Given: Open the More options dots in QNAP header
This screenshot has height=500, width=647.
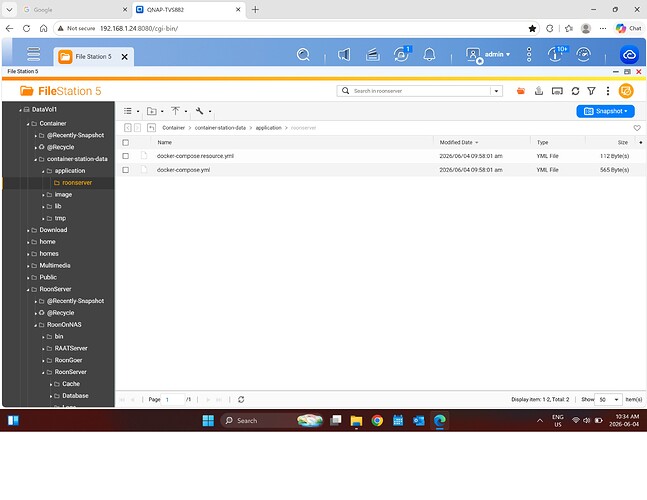Looking at the screenshot, I should click(529, 54).
